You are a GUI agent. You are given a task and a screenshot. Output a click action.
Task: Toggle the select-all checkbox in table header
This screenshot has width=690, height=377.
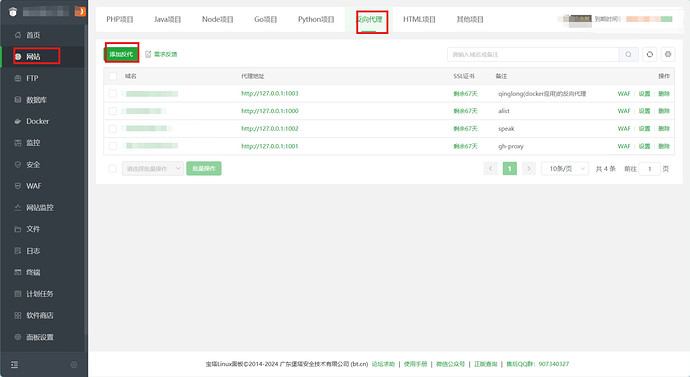(113, 76)
